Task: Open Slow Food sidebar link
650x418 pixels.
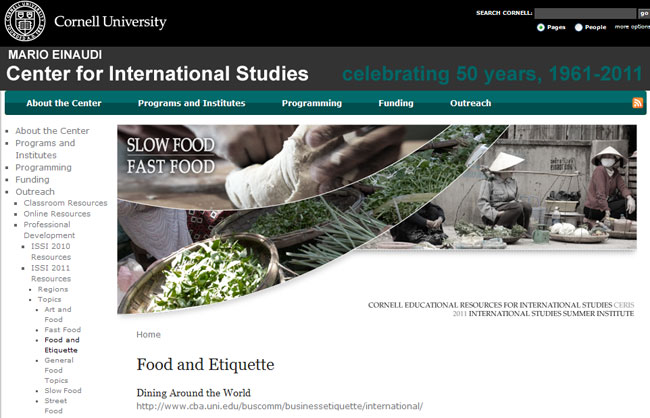Action: pyautogui.click(x=63, y=391)
